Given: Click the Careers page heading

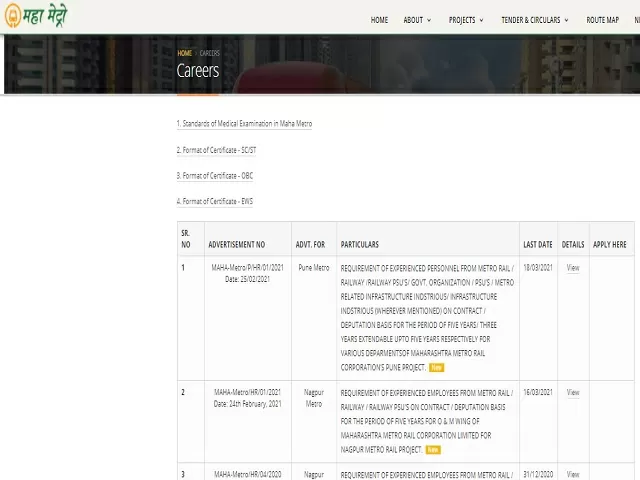Looking at the screenshot, I should click(x=198, y=71).
